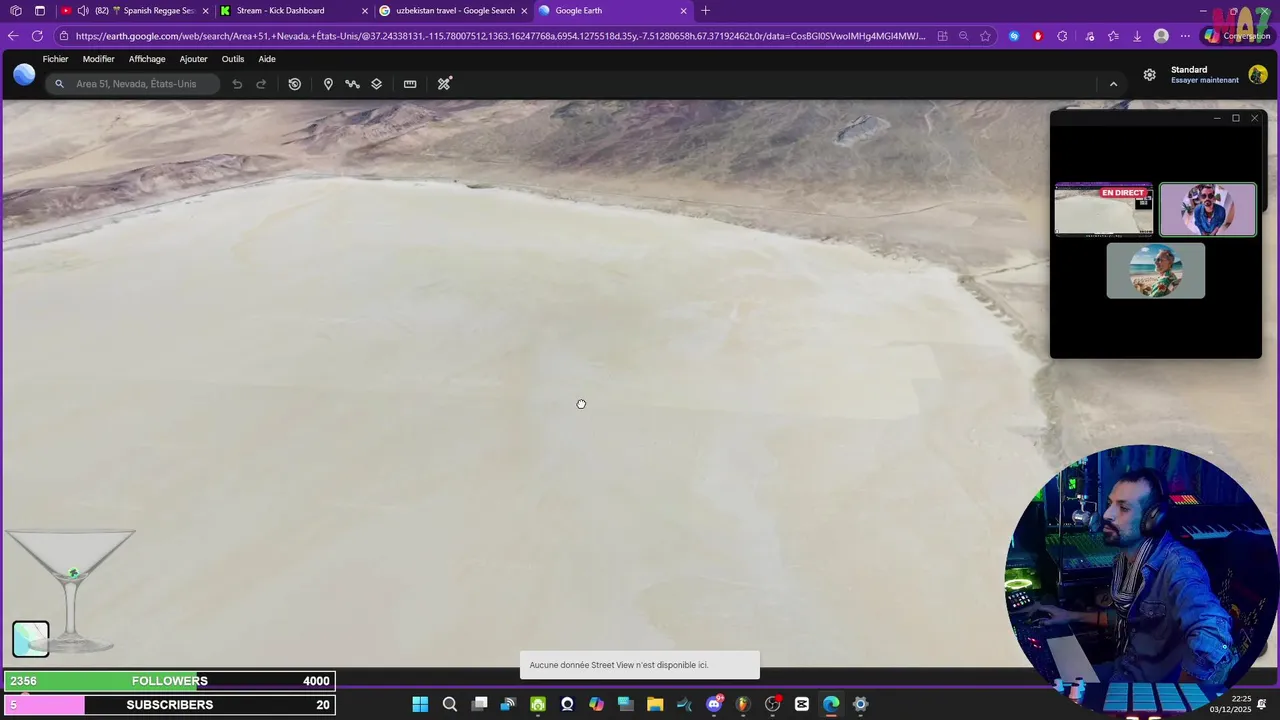Select the draw path or polygon tool

click(x=352, y=84)
